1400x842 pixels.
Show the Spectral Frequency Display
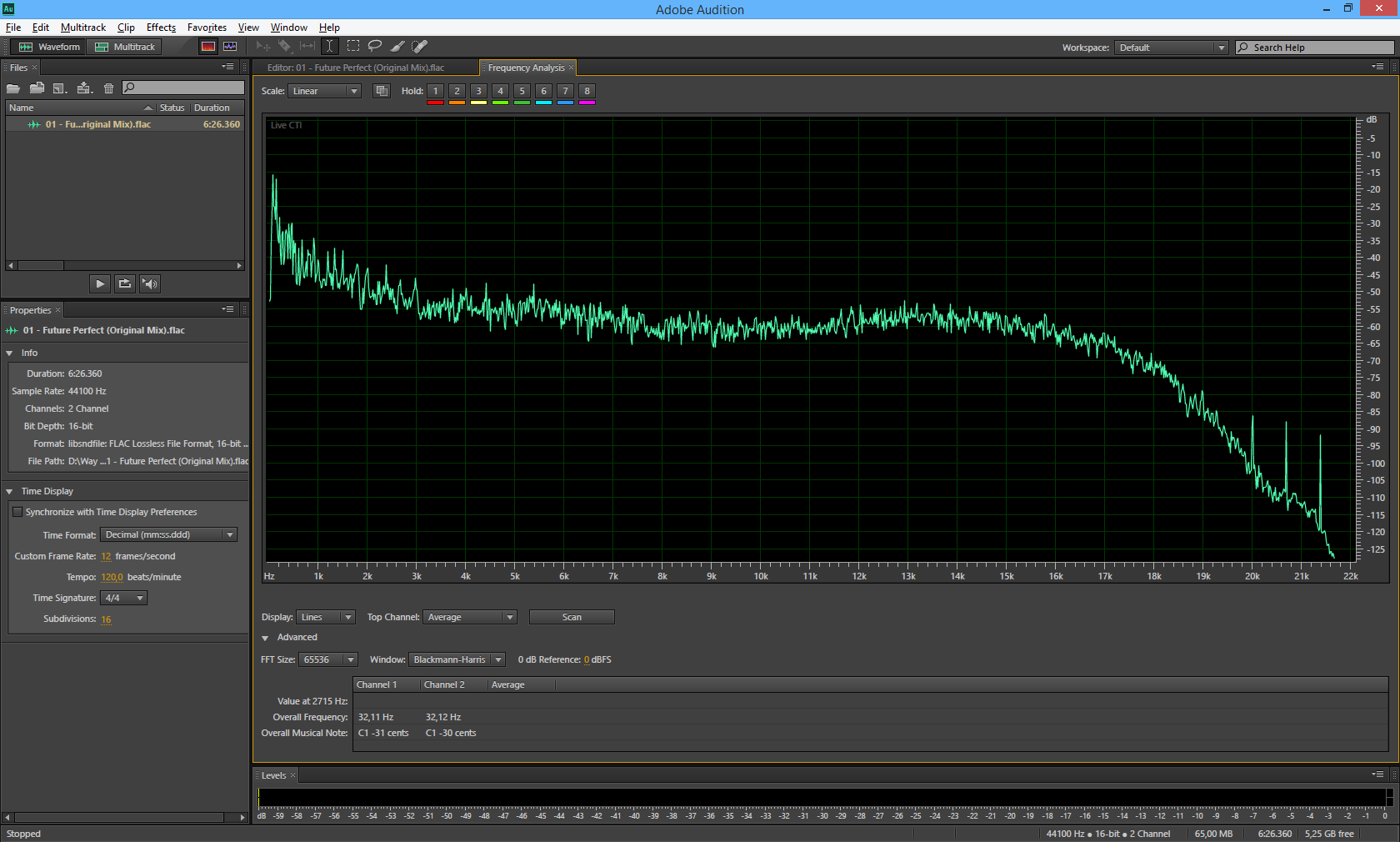pos(208,47)
